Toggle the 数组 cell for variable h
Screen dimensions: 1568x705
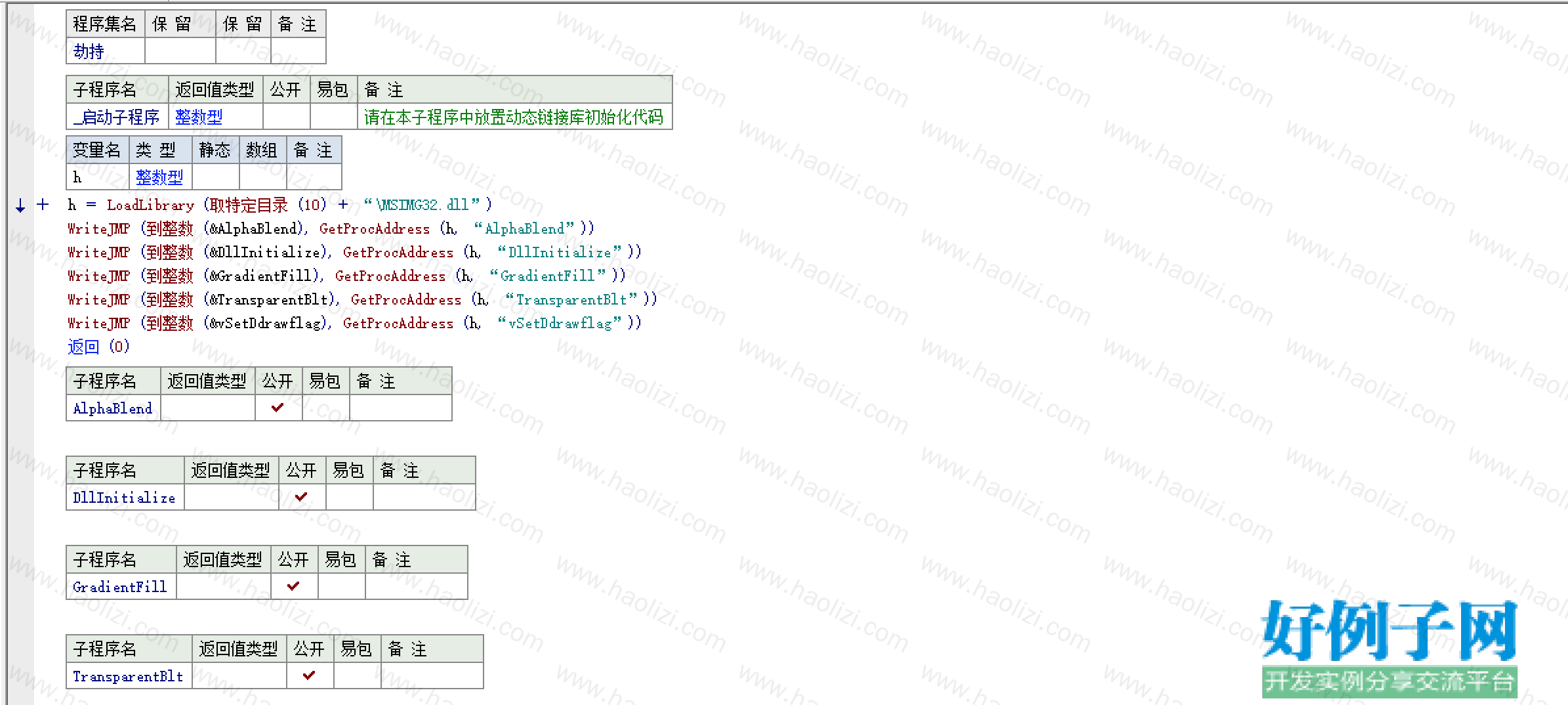[262, 177]
